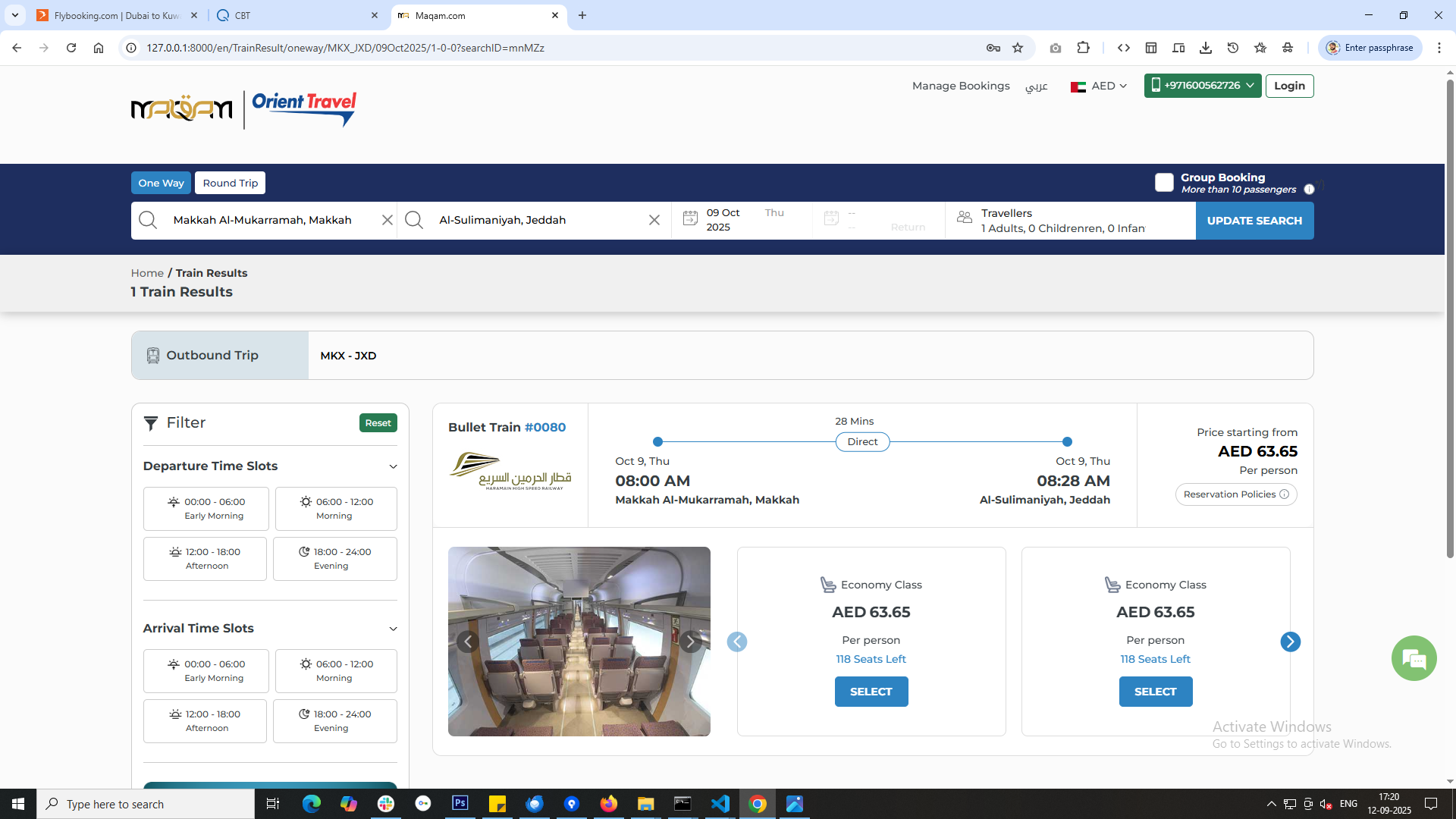The image size is (1456, 819).
Task: Open Reservation Policies link
Action: pyautogui.click(x=1235, y=494)
